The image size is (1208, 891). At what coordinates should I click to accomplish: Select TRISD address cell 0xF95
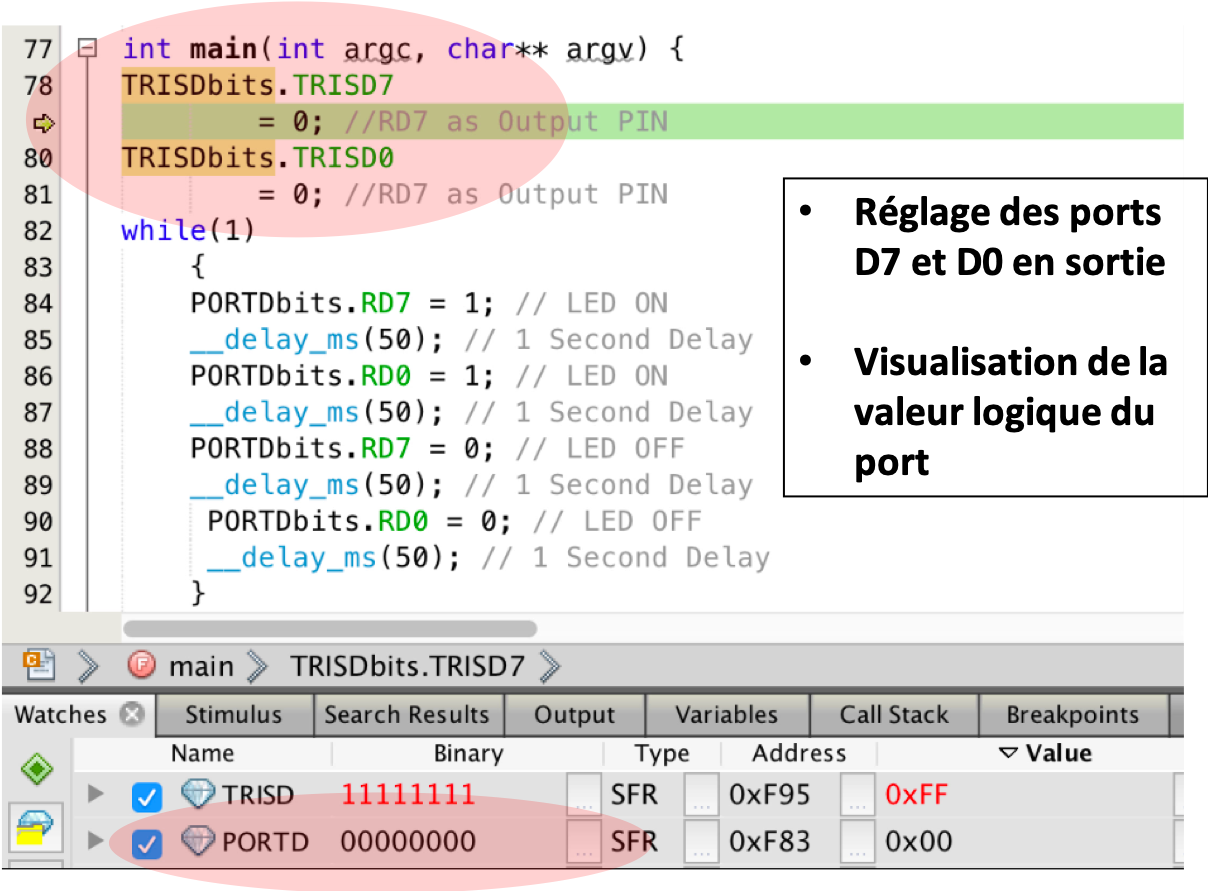click(769, 796)
